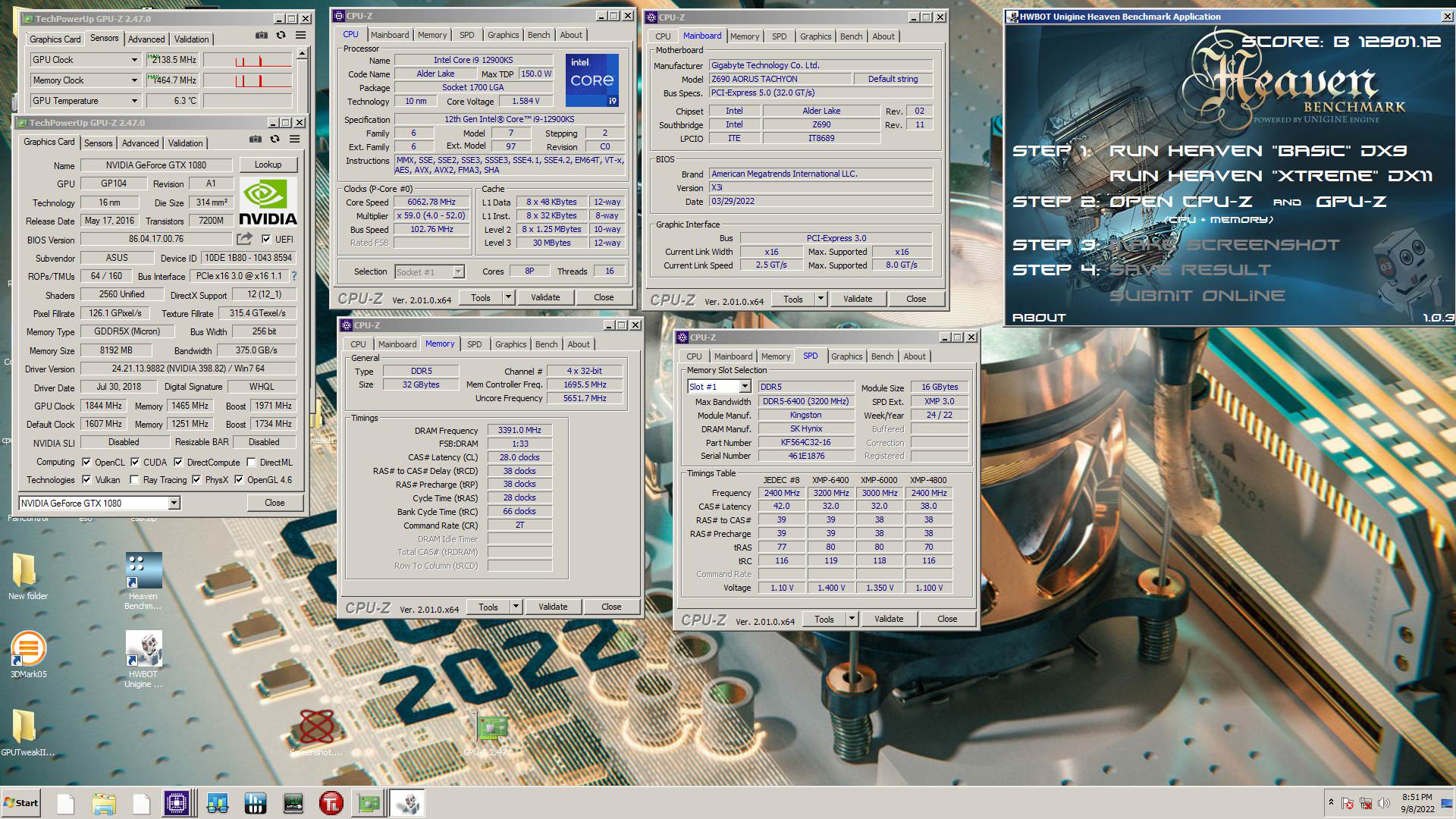Toggle the DirectCompute checkbox

point(178,462)
